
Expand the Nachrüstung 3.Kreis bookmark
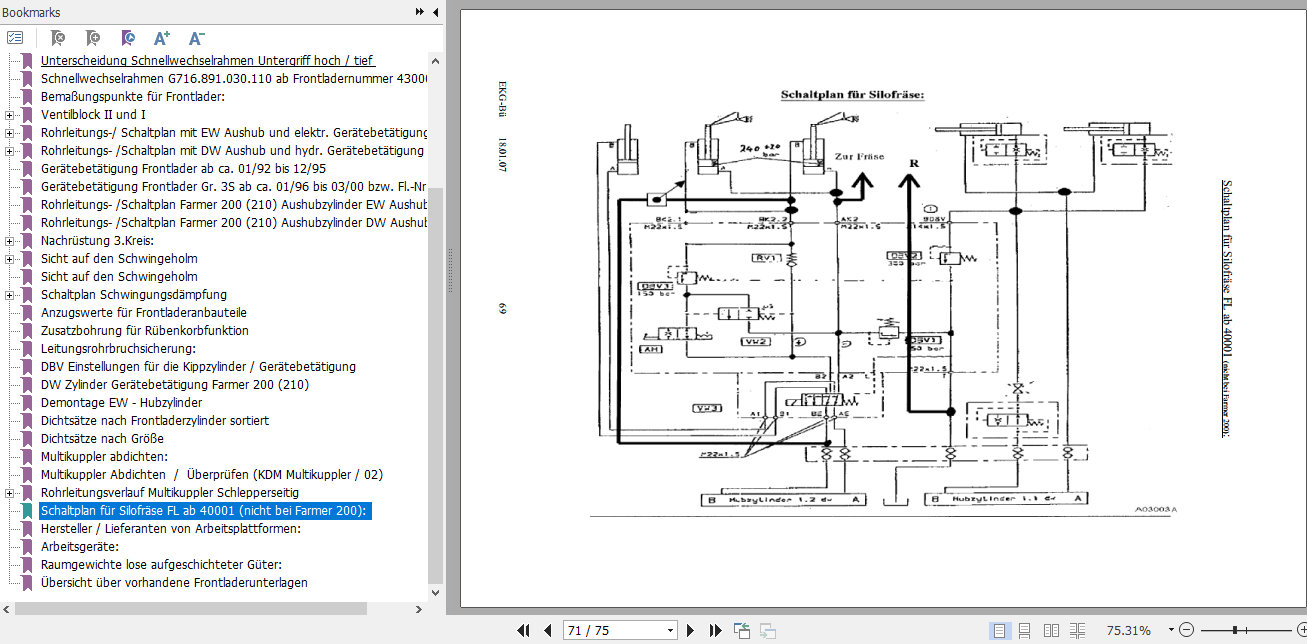pyautogui.click(x=9, y=241)
